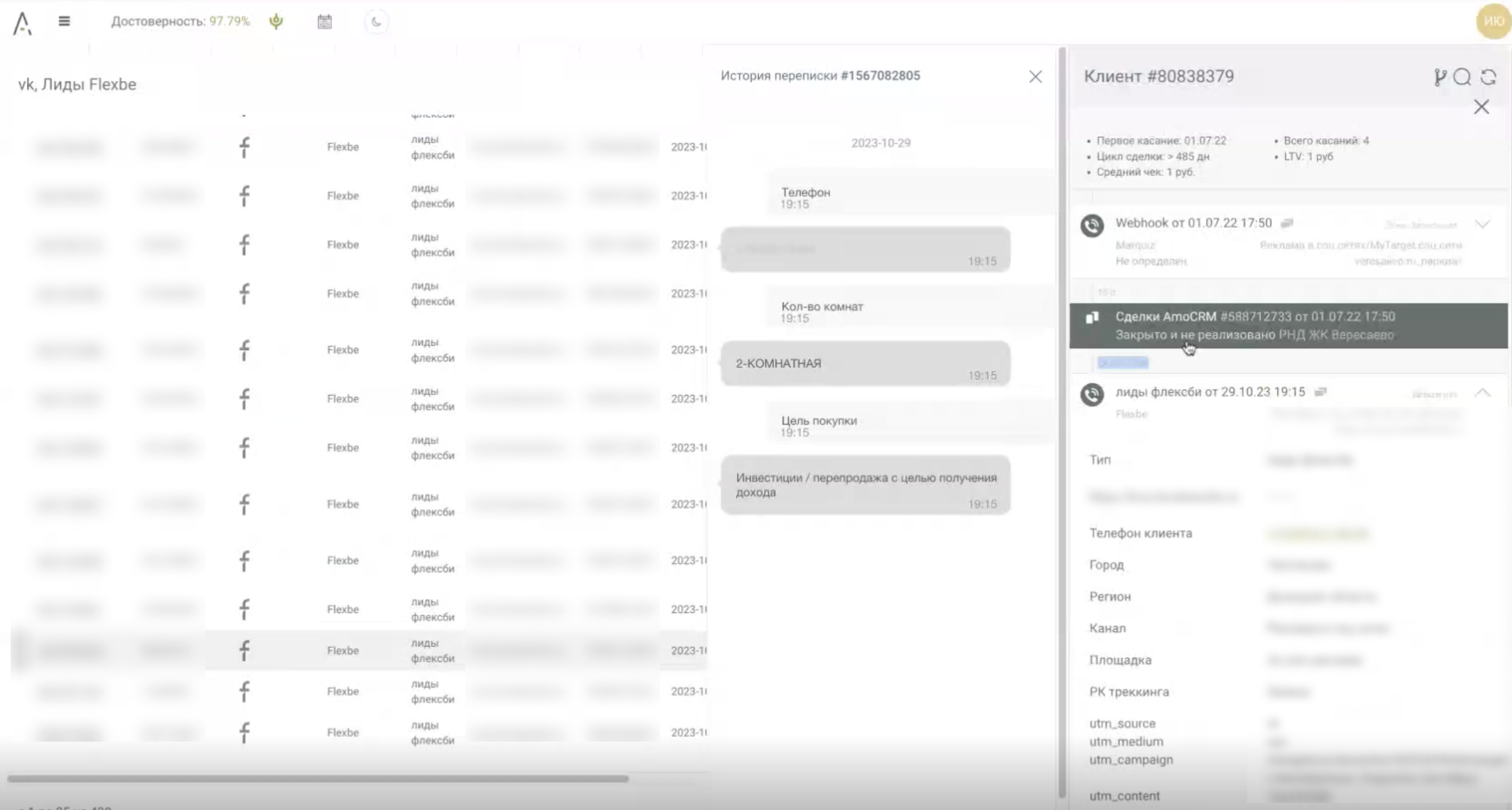Open the hamburger menu
Screen dimensions: 1512x810
pyautogui.click(x=65, y=21)
